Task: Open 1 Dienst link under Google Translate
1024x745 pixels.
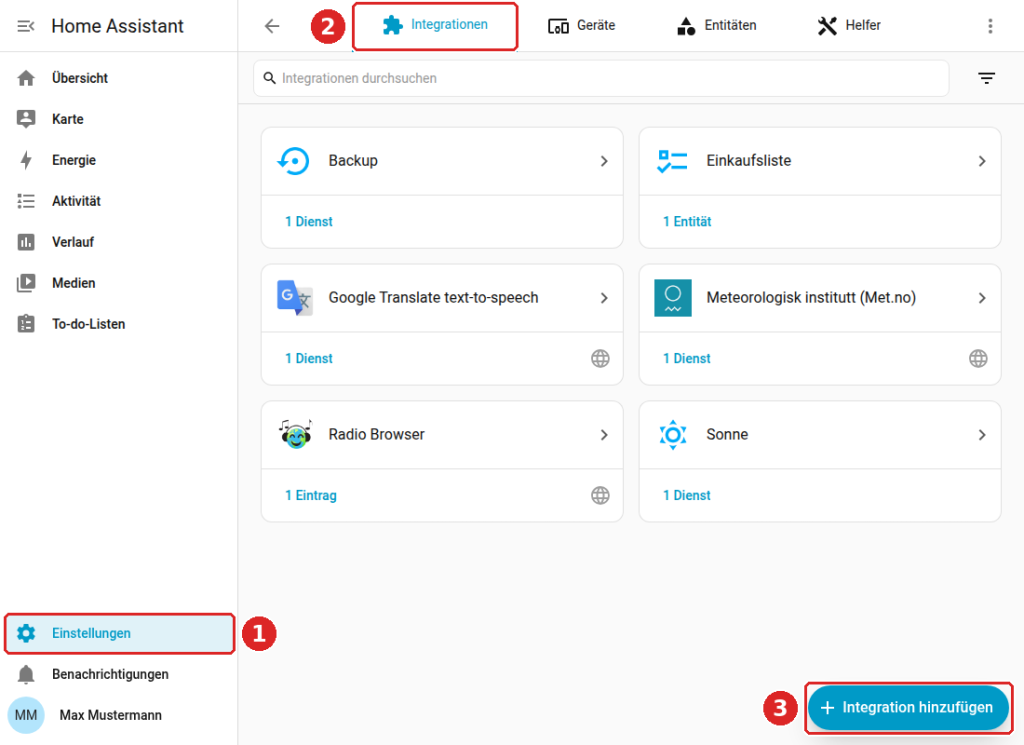Action: click(309, 358)
